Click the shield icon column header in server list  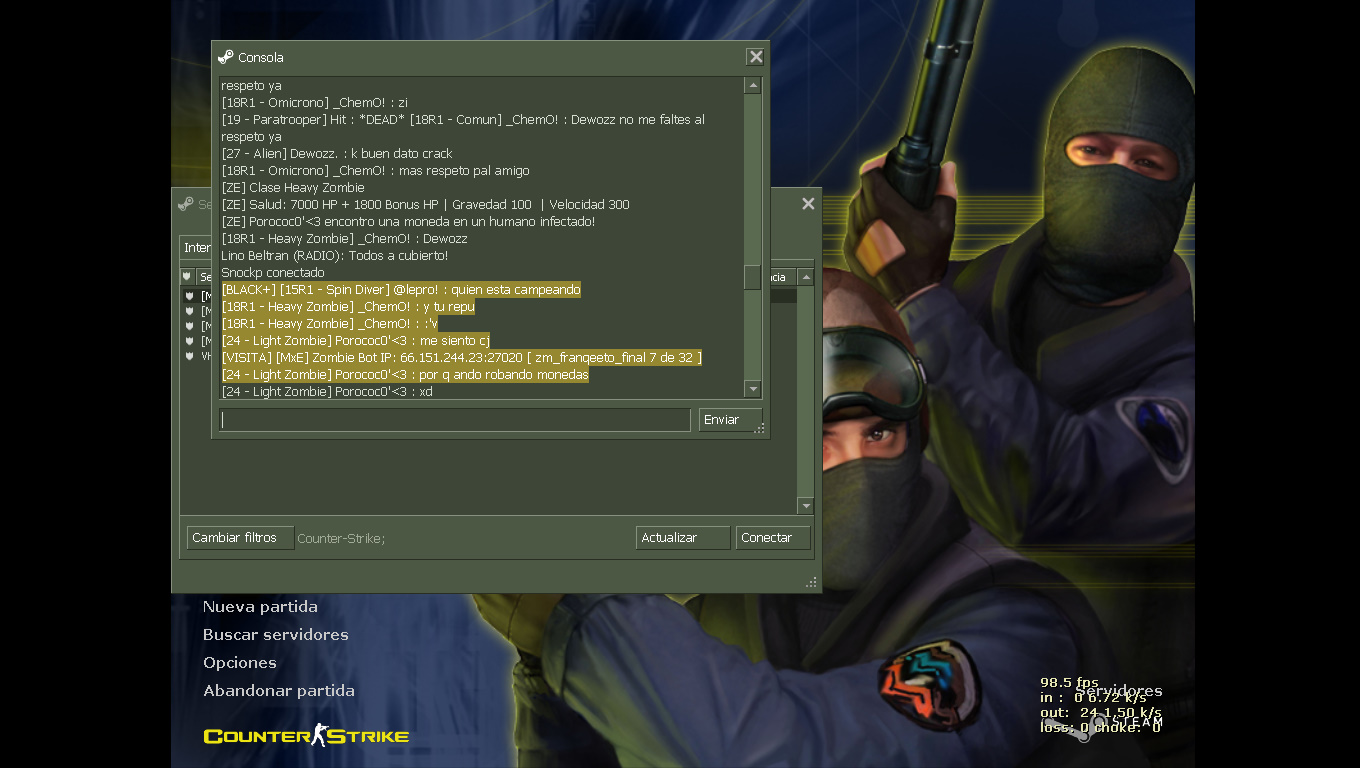point(187,277)
